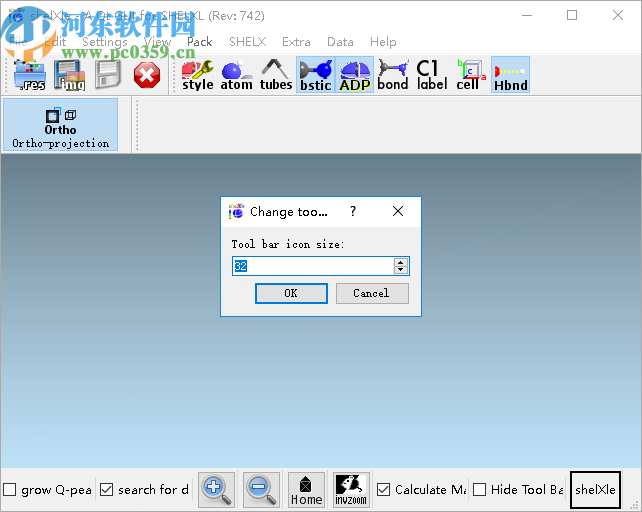Toggle atom label display

click(x=432, y=75)
